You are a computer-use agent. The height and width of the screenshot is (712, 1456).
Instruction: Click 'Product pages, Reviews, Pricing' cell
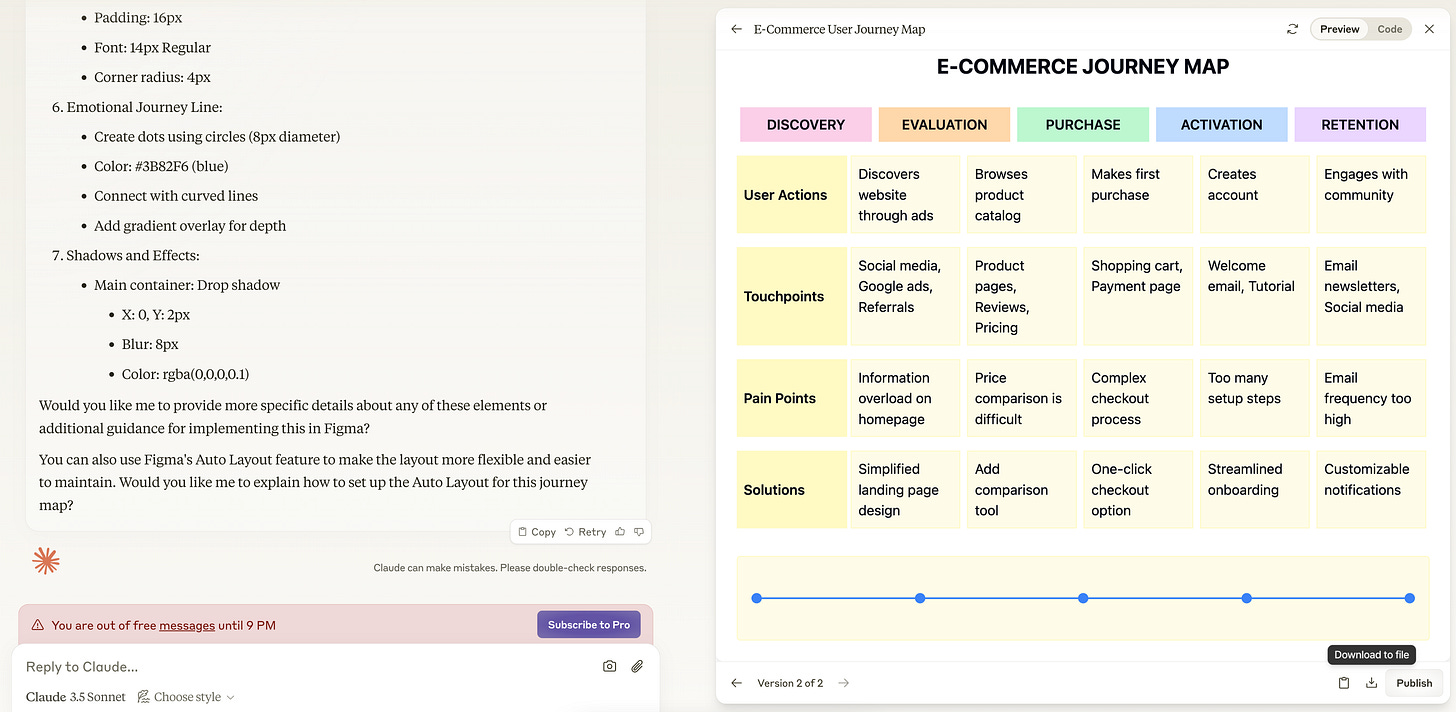tap(1022, 297)
